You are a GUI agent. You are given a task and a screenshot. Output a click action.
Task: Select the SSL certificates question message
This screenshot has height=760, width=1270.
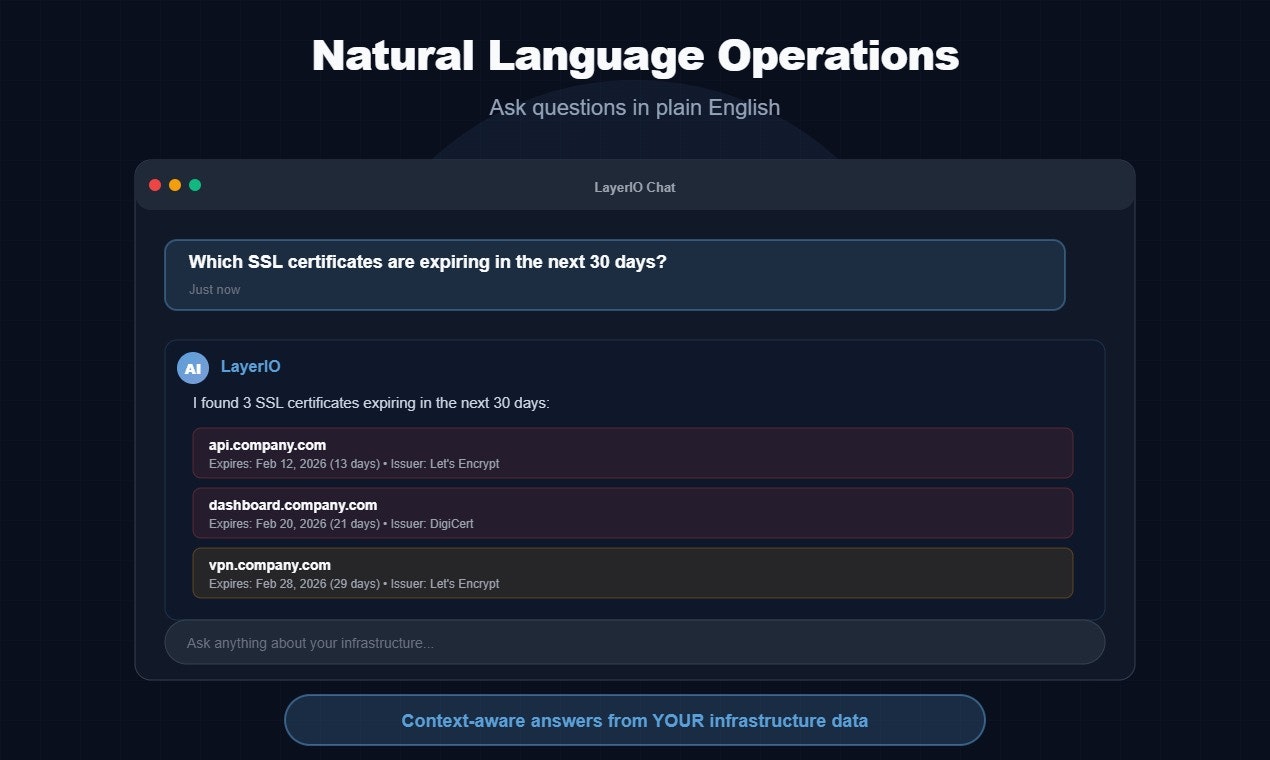pos(427,262)
